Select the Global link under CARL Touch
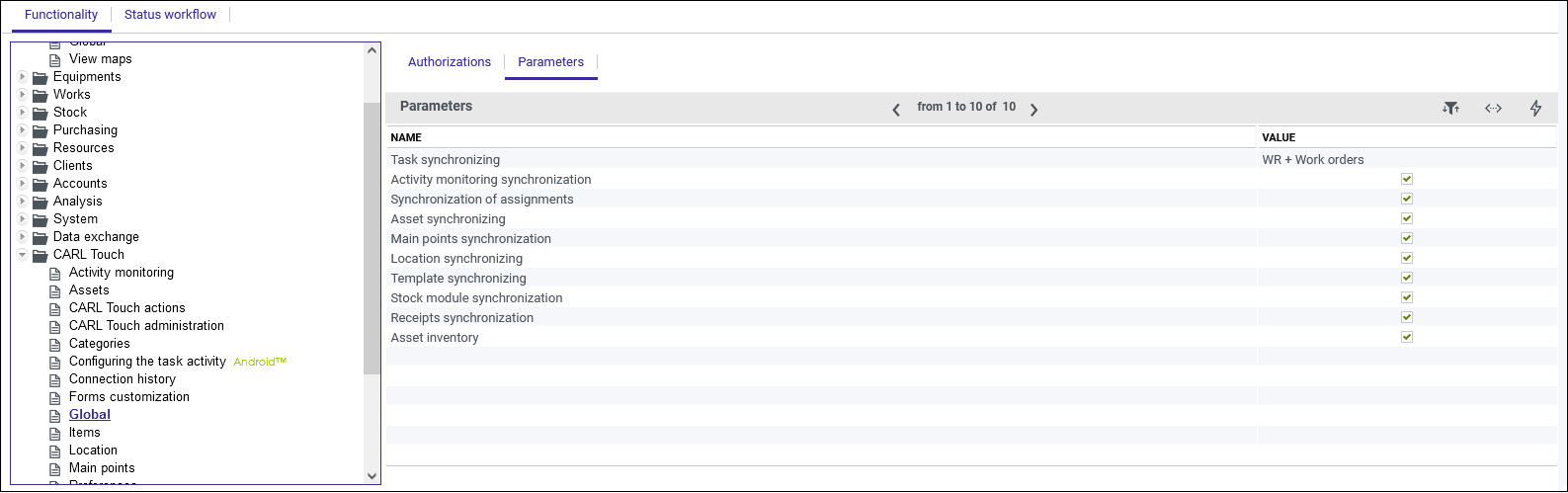1568x493 pixels. (x=90, y=415)
